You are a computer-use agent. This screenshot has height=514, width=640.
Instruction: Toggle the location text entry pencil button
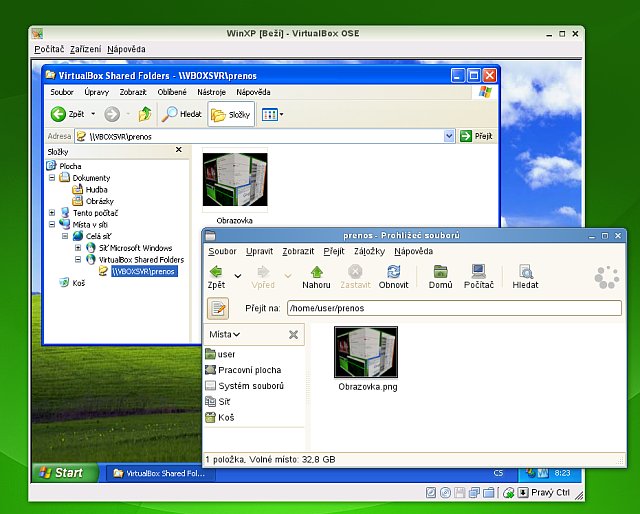click(218, 309)
